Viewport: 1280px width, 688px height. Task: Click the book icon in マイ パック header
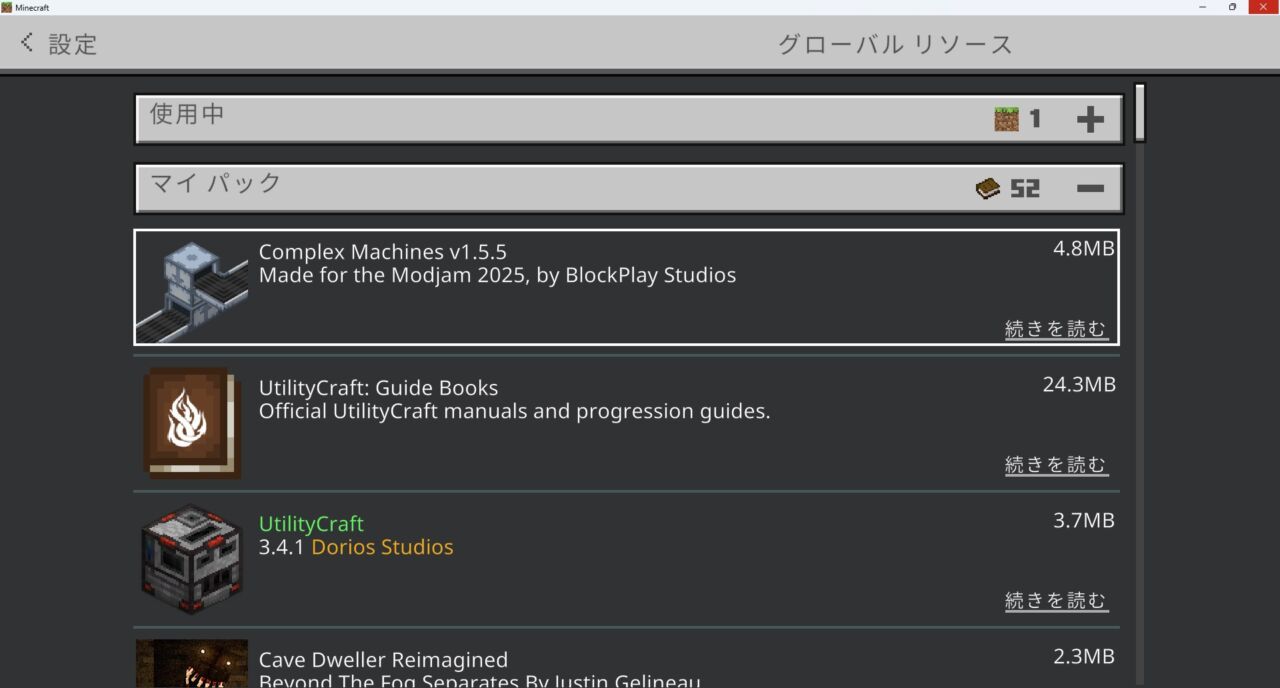click(988, 188)
